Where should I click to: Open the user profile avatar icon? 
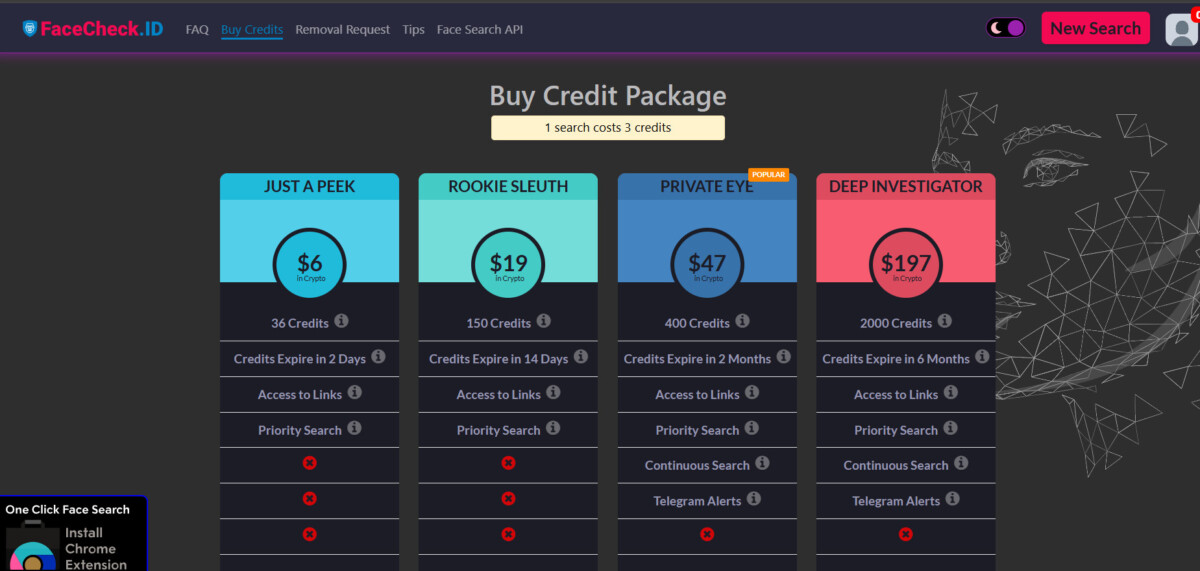pos(1181,29)
